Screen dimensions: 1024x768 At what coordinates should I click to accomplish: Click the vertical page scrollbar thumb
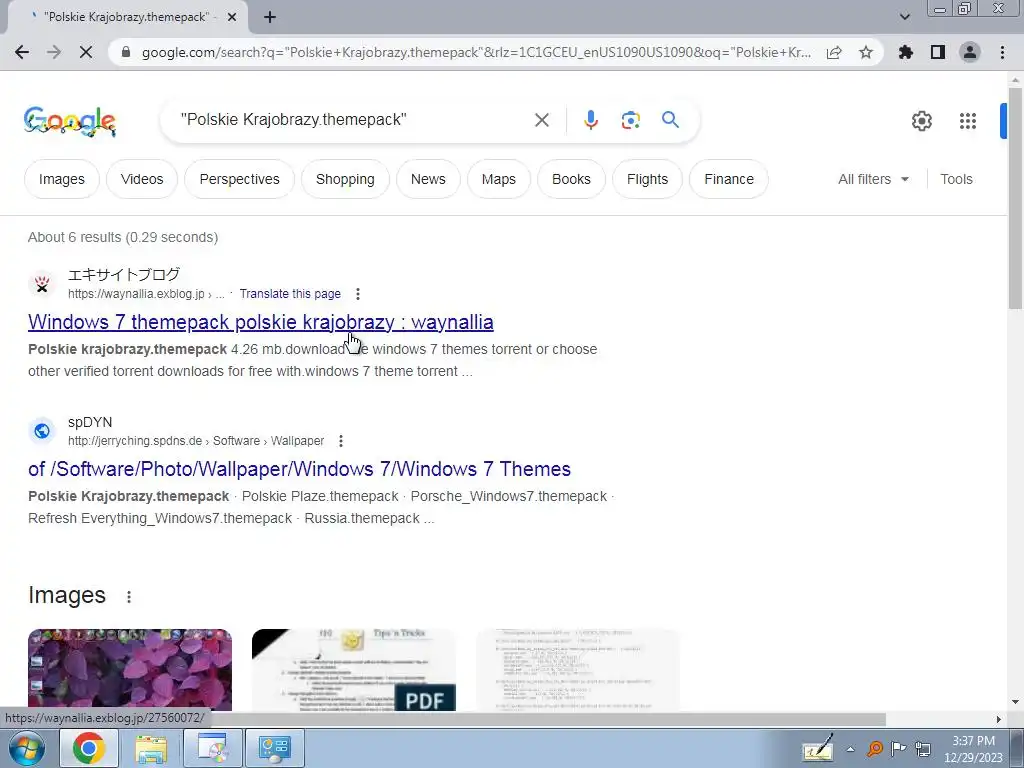pos(1015,197)
